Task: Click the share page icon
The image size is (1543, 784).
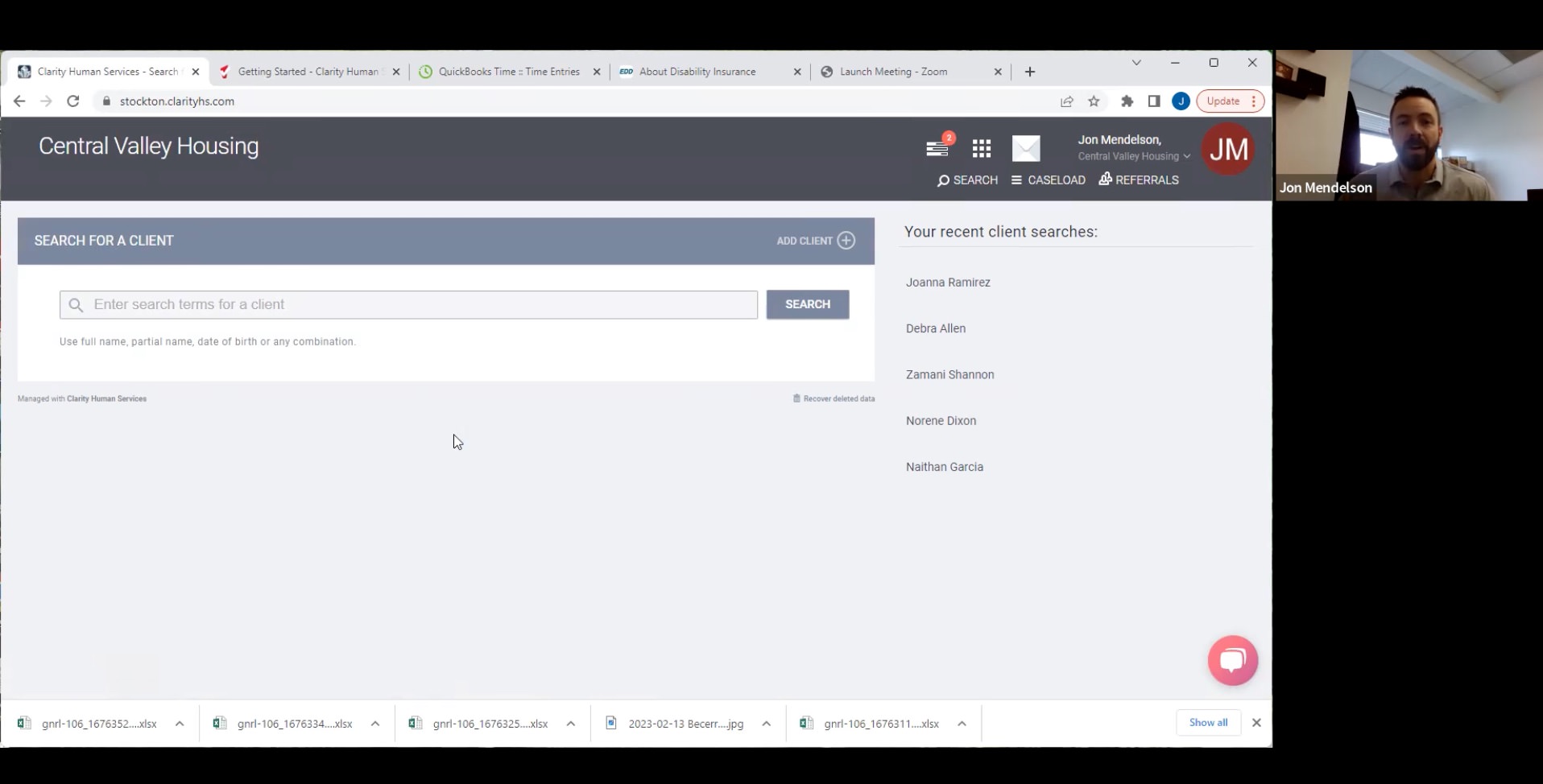Action: [1067, 101]
